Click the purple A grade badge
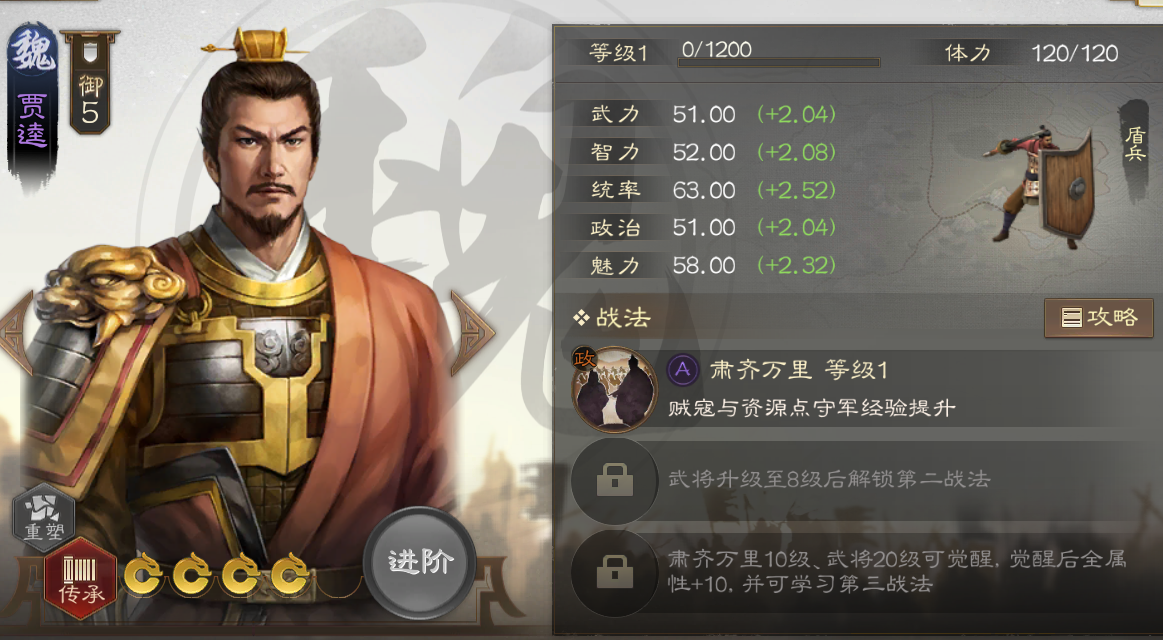The width and height of the screenshot is (1163, 640). pyautogui.click(x=683, y=369)
